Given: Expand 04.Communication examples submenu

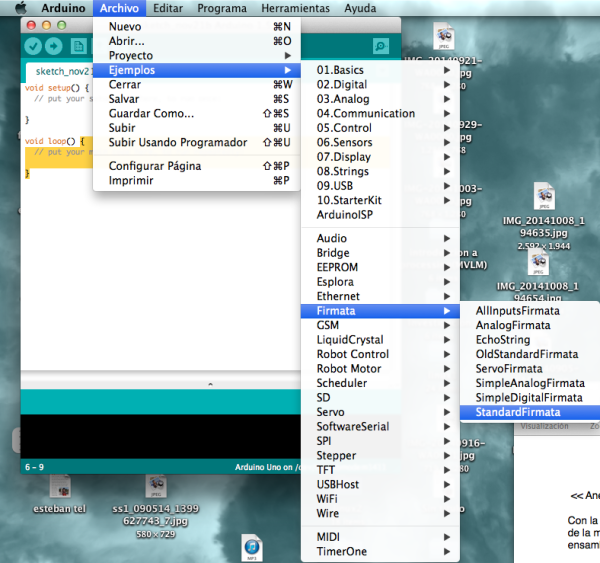Looking at the screenshot, I should click(x=380, y=114).
